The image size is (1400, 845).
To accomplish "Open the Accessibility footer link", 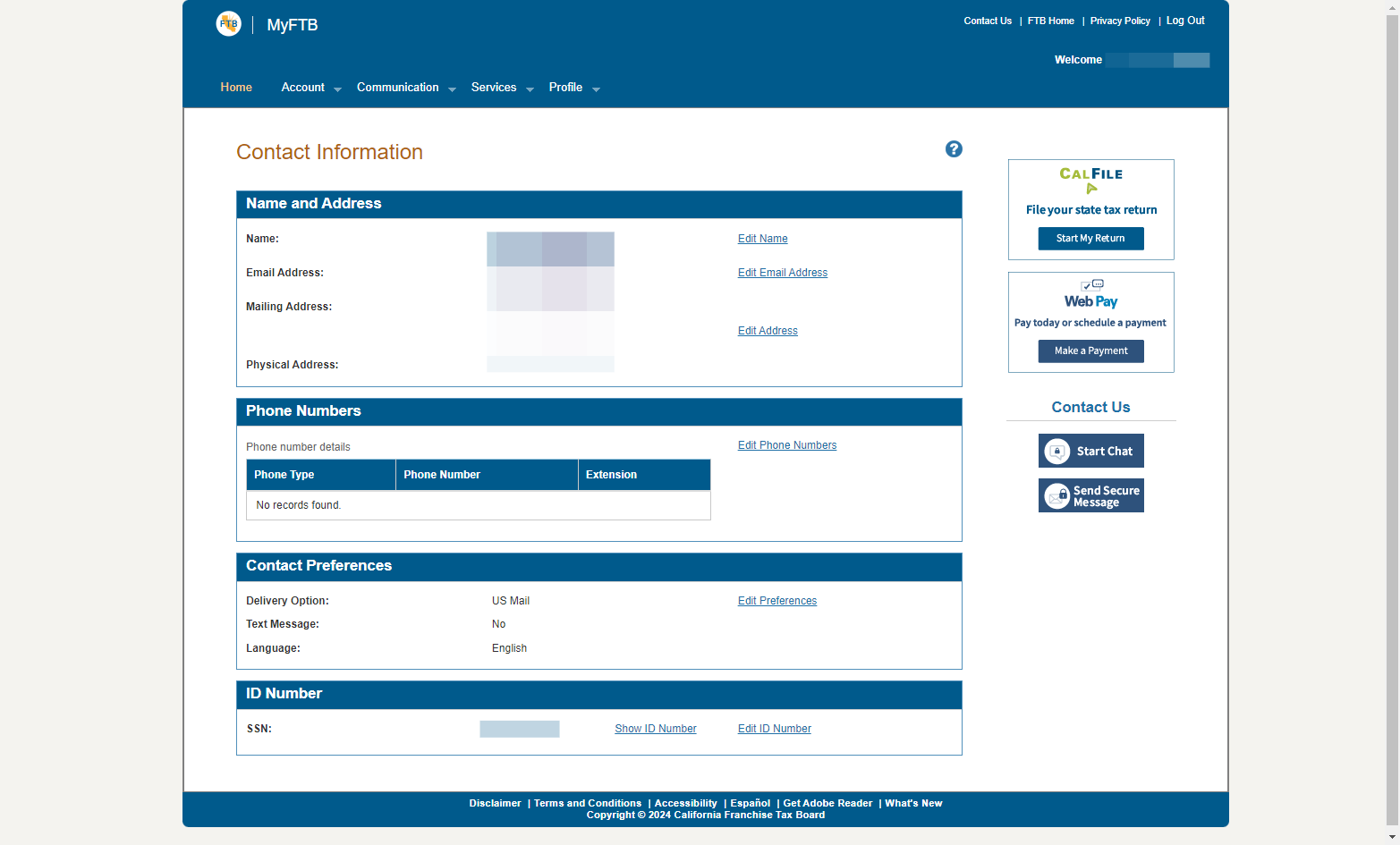I will point(686,803).
